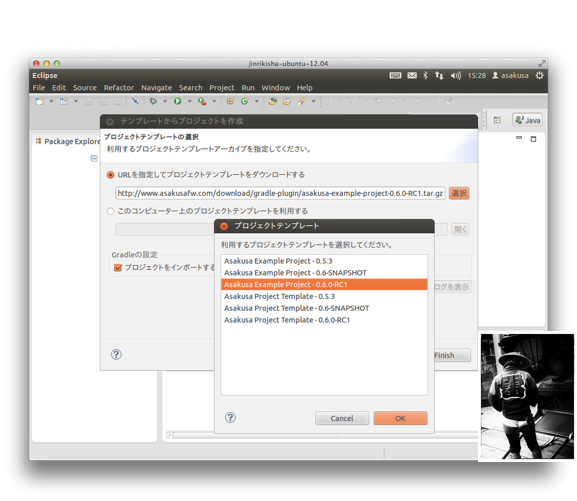Click the Search flashlight toolbar icon
The image size is (577, 501).
302,101
